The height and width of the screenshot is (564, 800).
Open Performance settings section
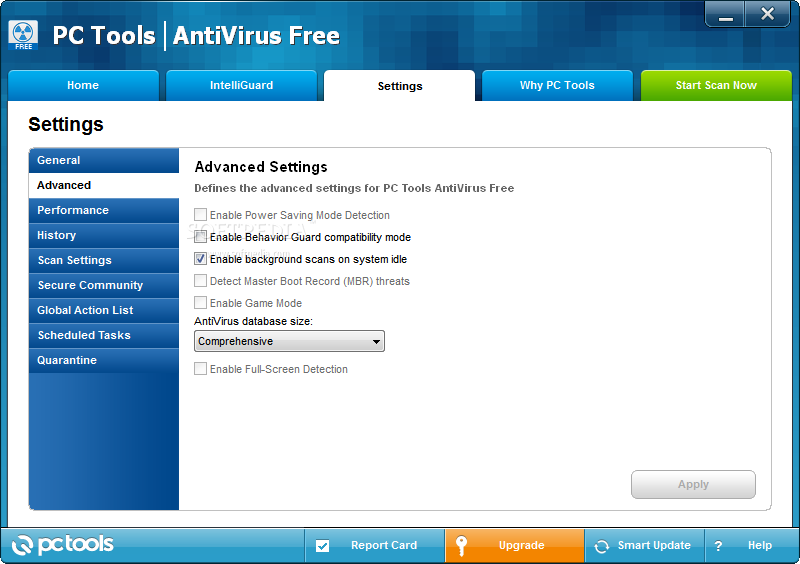point(104,210)
